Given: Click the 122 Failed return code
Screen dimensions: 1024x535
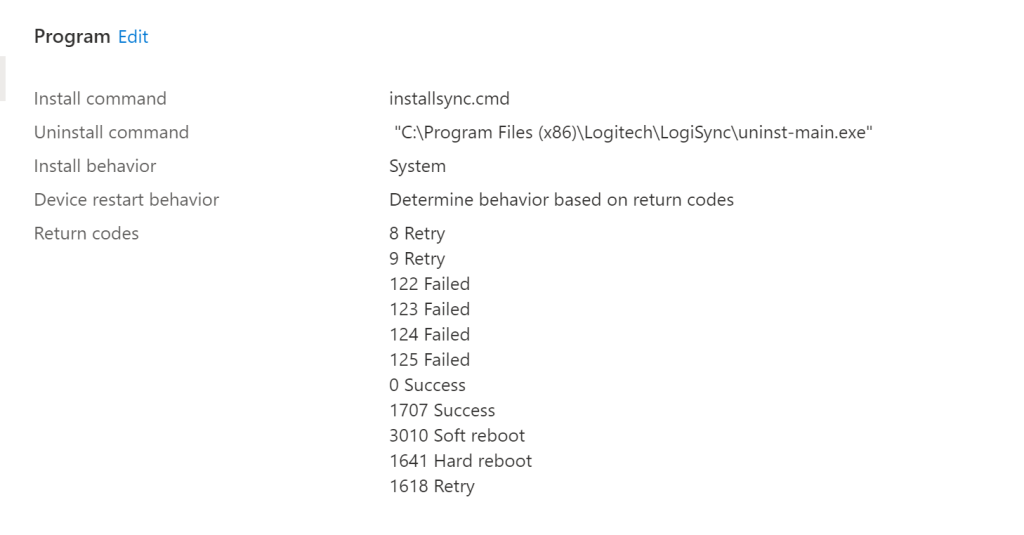Looking at the screenshot, I should point(429,284).
